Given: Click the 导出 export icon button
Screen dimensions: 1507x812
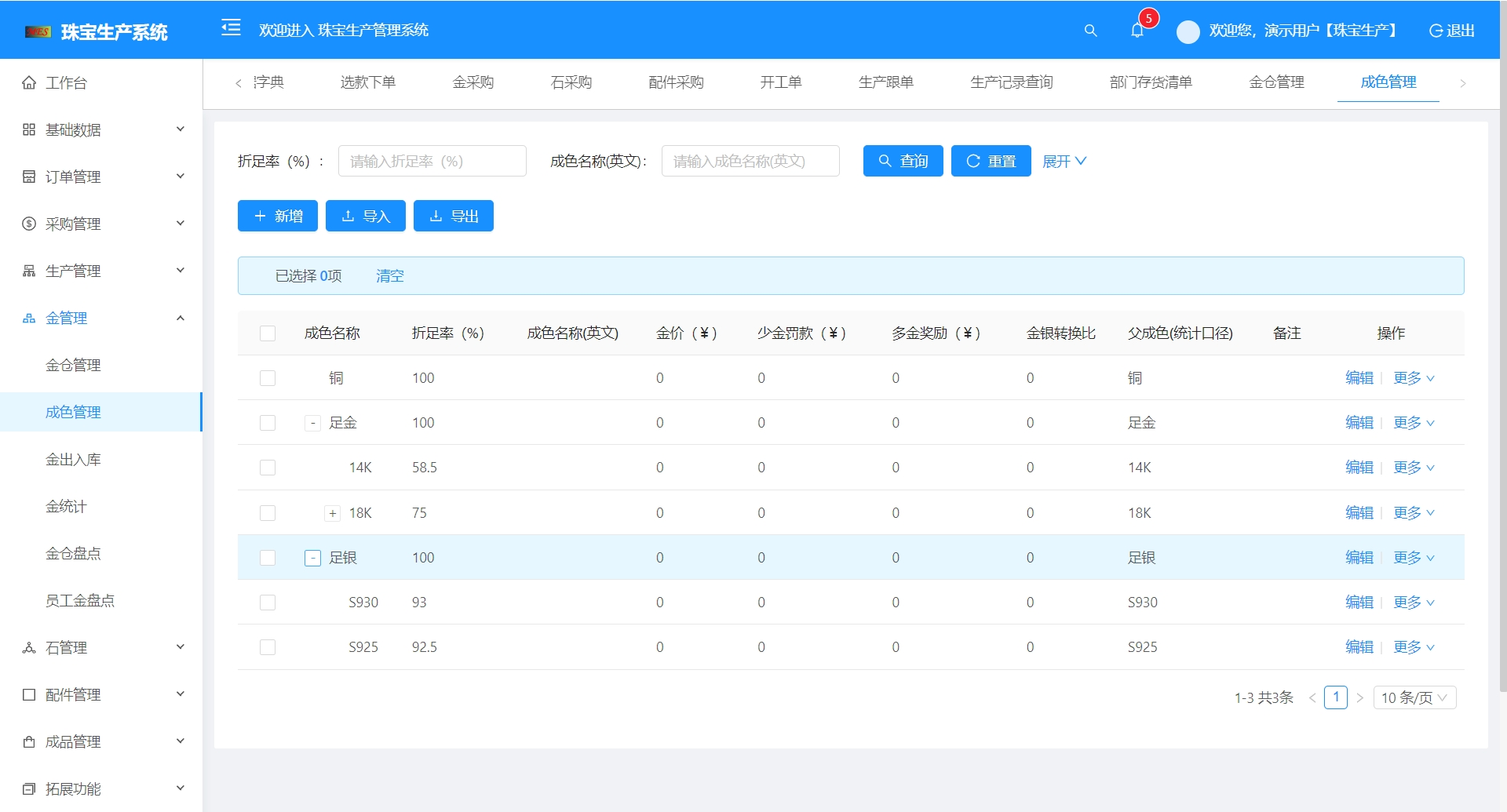Looking at the screenshot, I should [453, 215].
